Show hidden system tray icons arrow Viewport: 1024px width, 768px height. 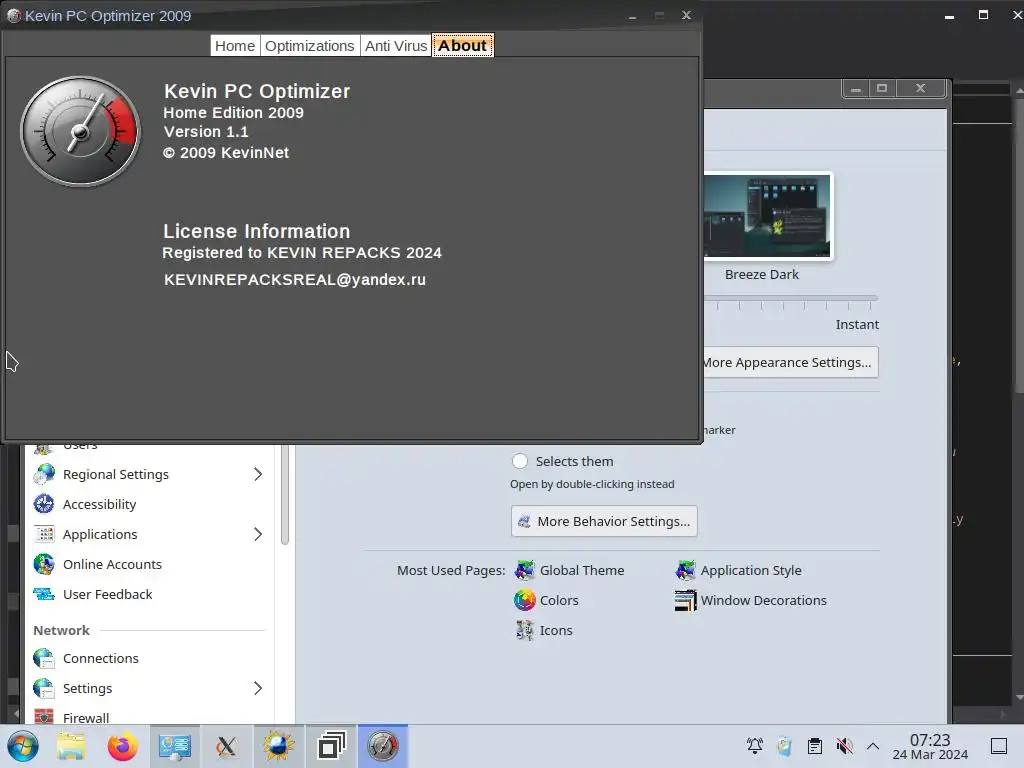(x=873, y=746)
